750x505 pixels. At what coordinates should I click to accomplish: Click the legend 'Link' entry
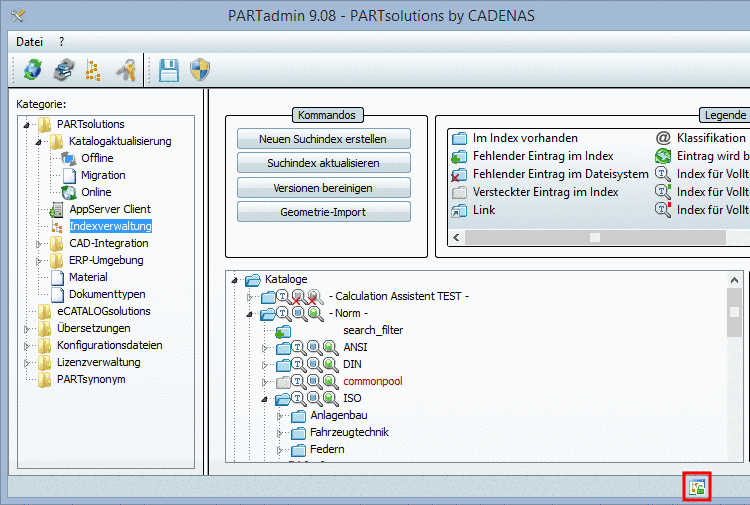pyautogui.click(x=484, y=210)
